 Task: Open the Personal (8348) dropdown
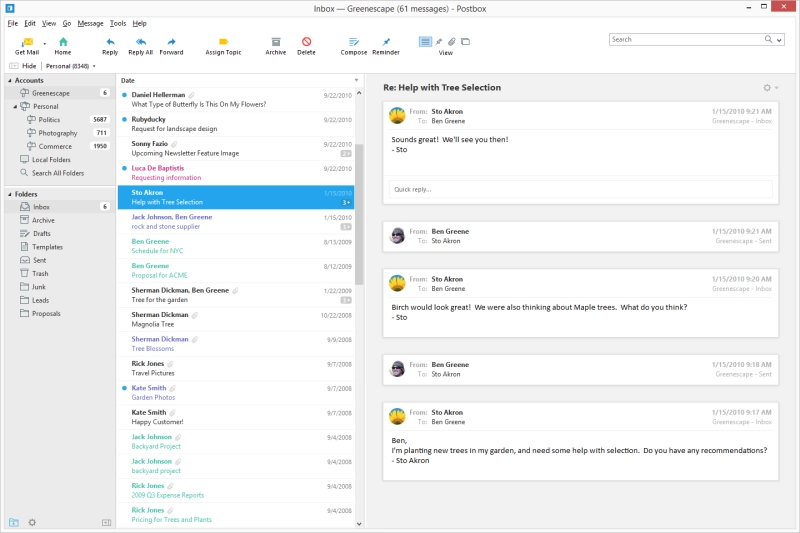click(x=70, y=66)
